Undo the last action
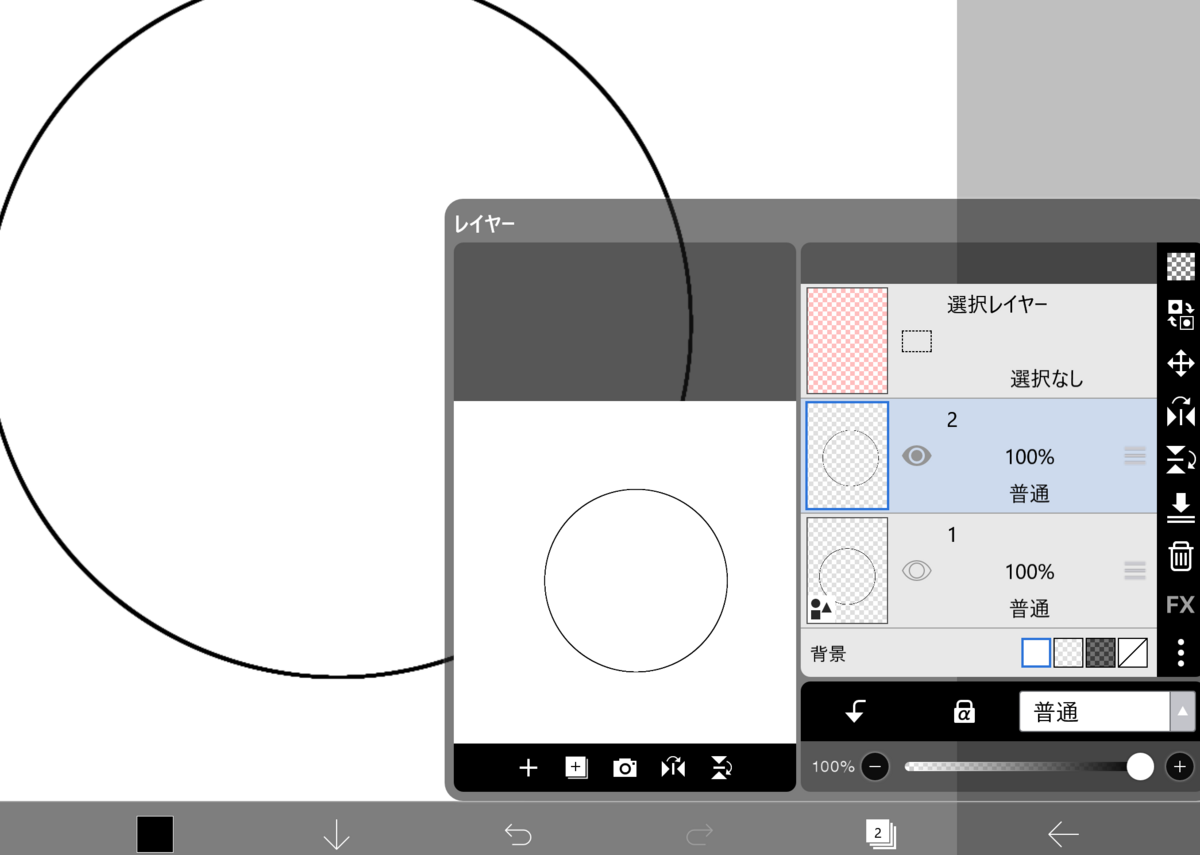The height and width of the screenshot is (855, 1200). pos(518,833)
